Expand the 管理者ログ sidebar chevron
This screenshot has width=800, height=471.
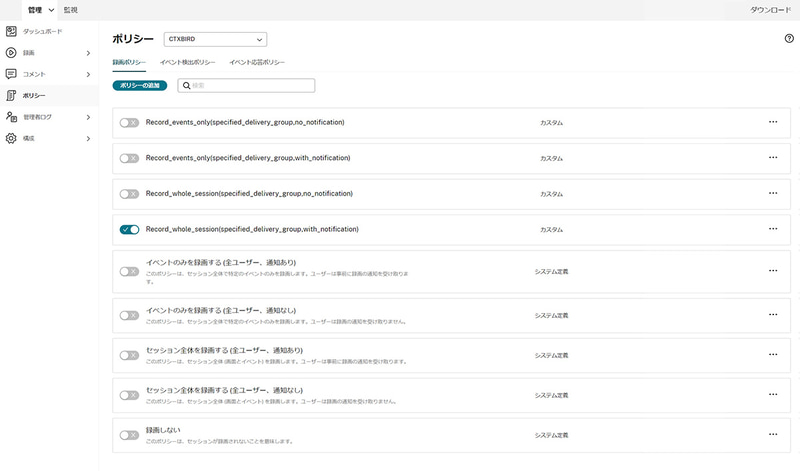[x=88, y=117]
